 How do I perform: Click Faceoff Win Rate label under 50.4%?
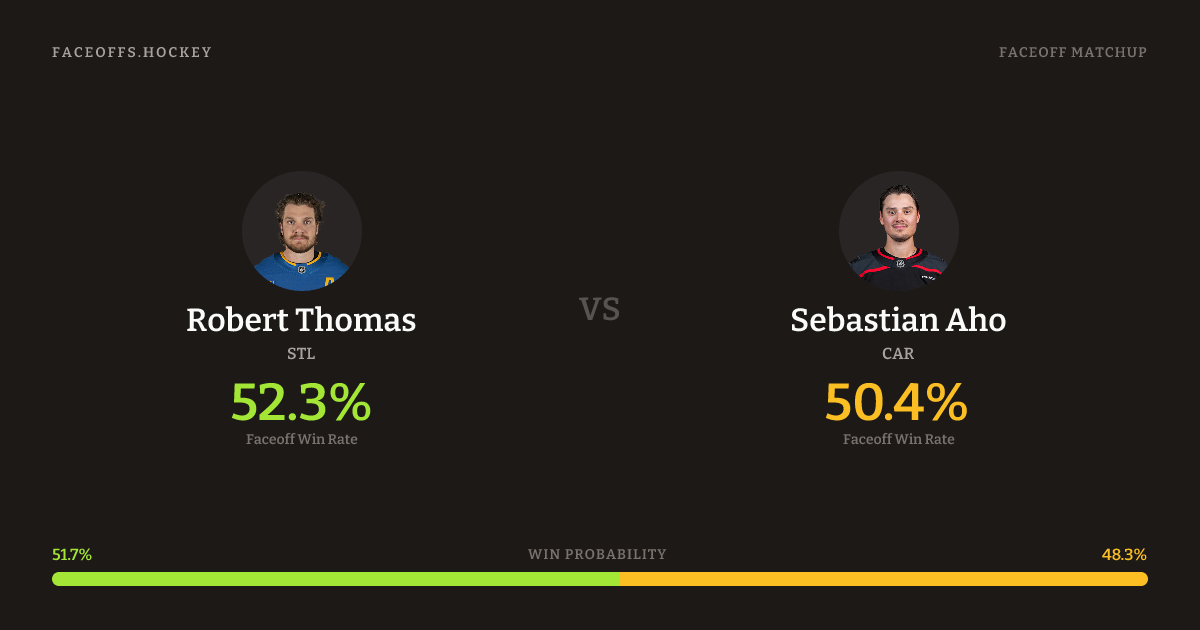(x=898, y=439)
